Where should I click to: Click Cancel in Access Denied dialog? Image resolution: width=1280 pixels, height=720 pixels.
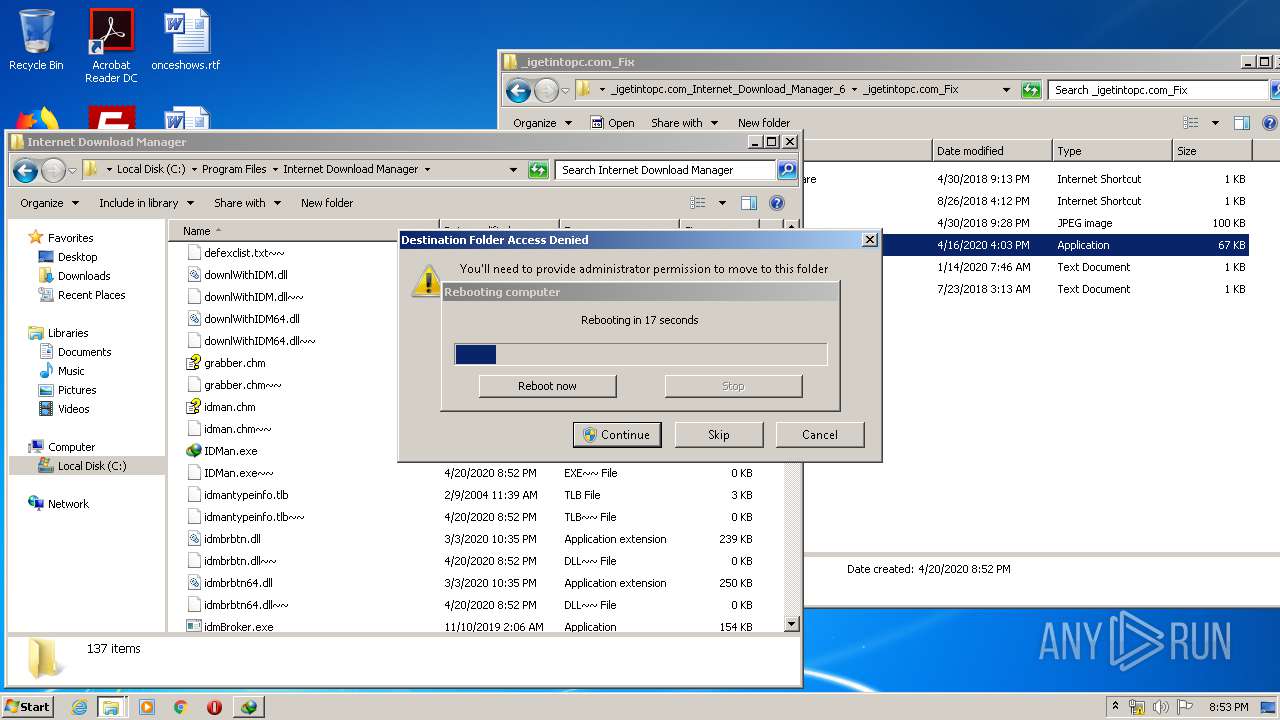point(820,435)
